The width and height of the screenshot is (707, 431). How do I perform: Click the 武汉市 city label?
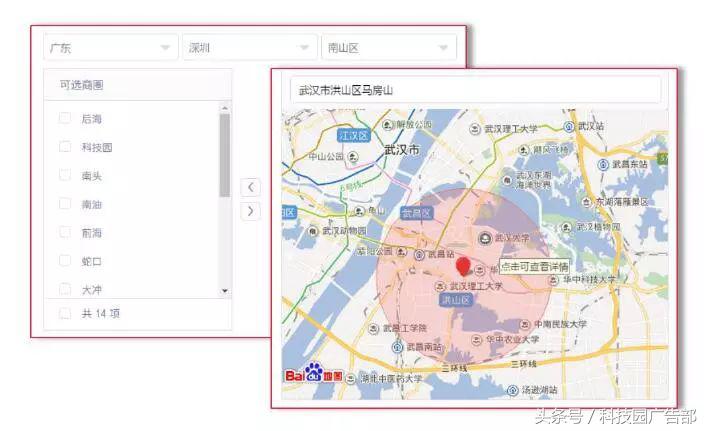pos(402,149)
